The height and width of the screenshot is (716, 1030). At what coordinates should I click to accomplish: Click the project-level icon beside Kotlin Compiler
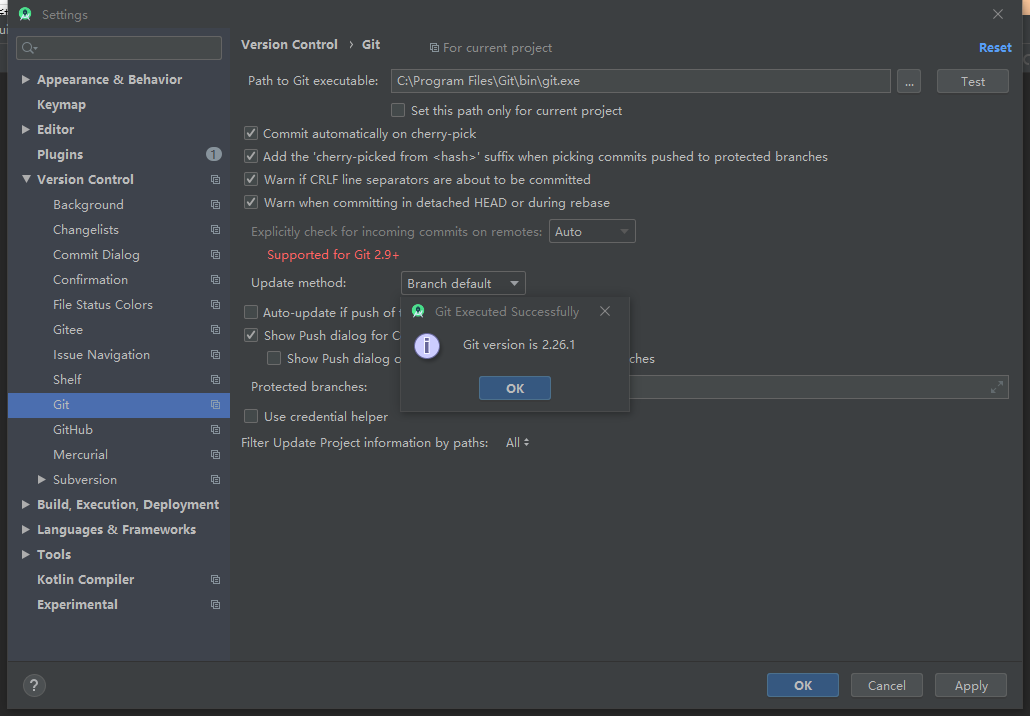(215, 579)
